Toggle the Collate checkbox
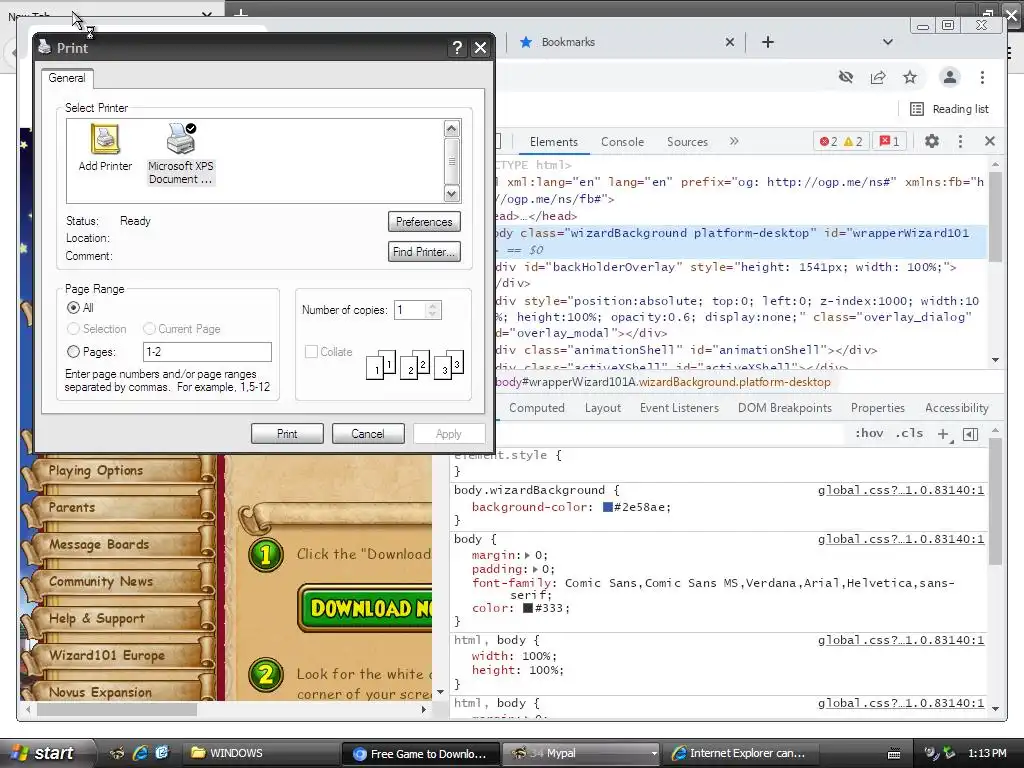The image size is (1024, 768). pyautogui.click(x=312, y=351)
